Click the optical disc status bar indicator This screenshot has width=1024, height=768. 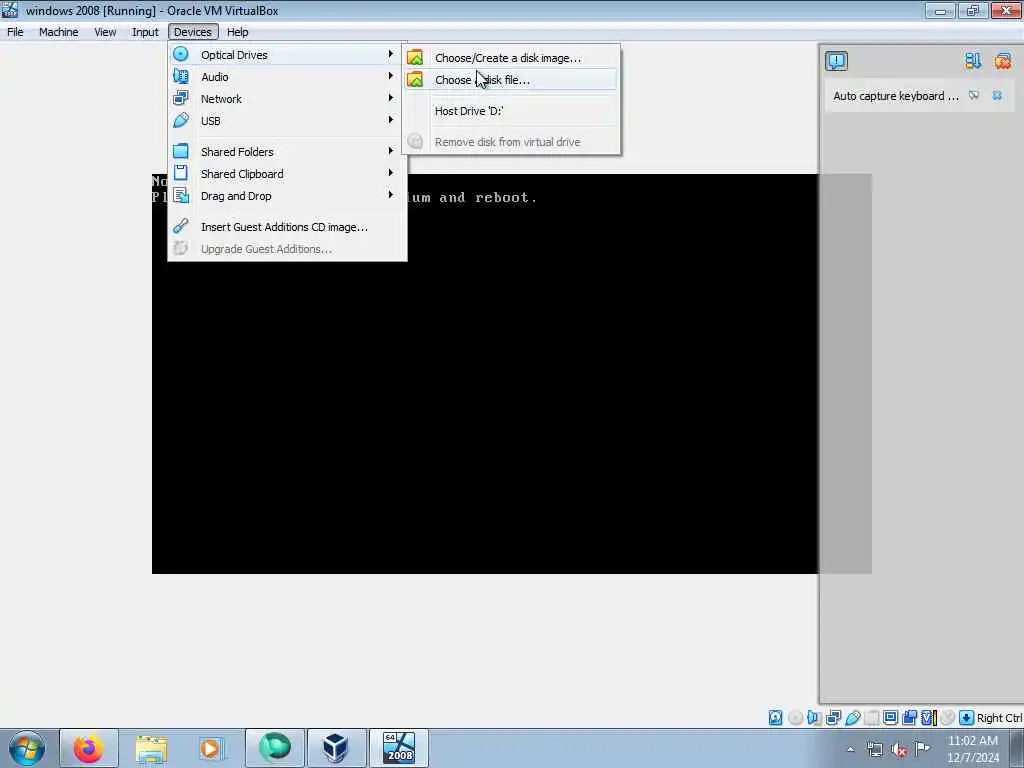(x=795, y=718)
